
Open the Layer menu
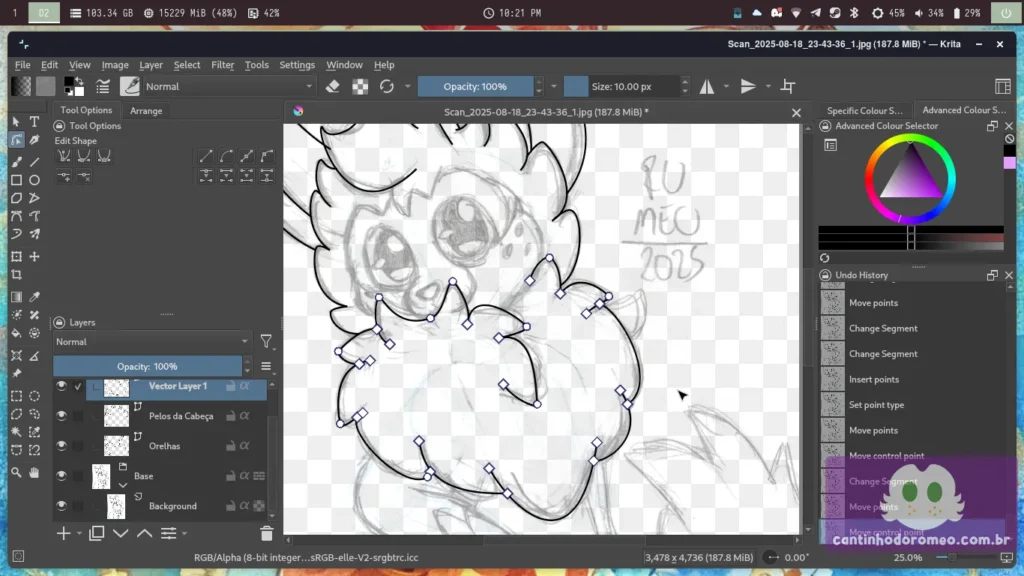[151, 65]
